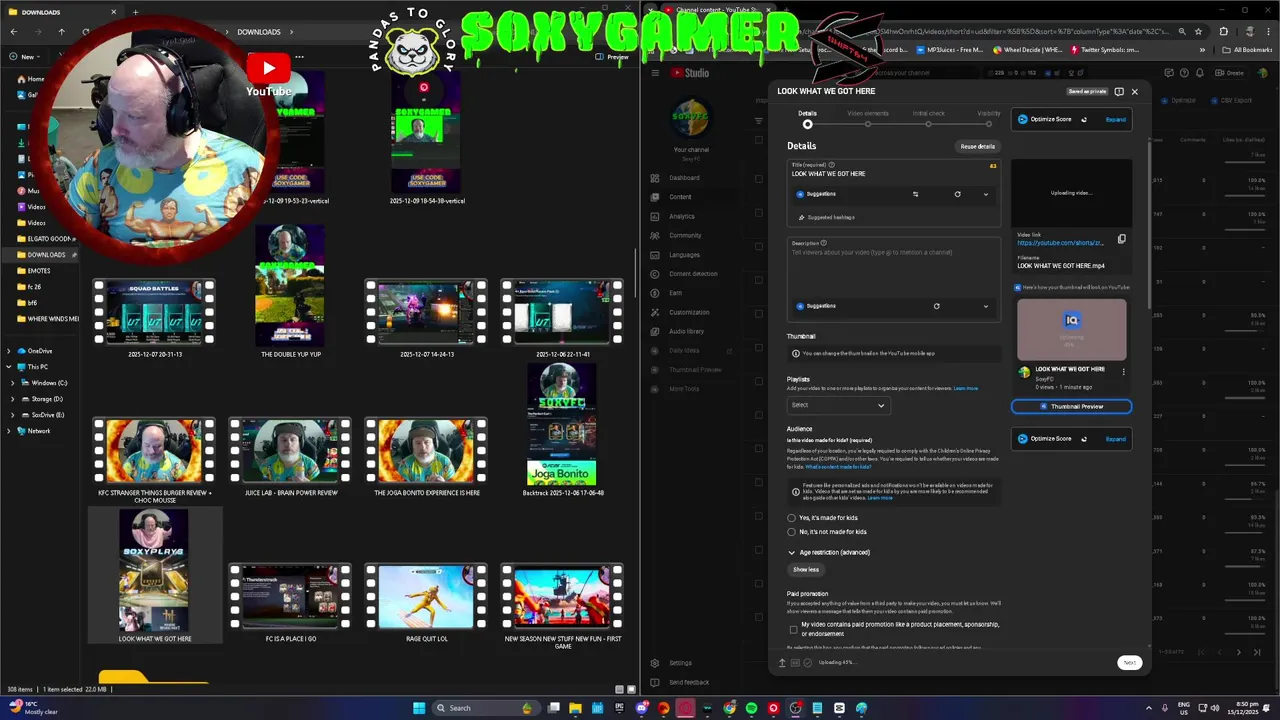Open the Playlists Select dropdown
Screen dimensions: 1280x720
pos(838,405)
